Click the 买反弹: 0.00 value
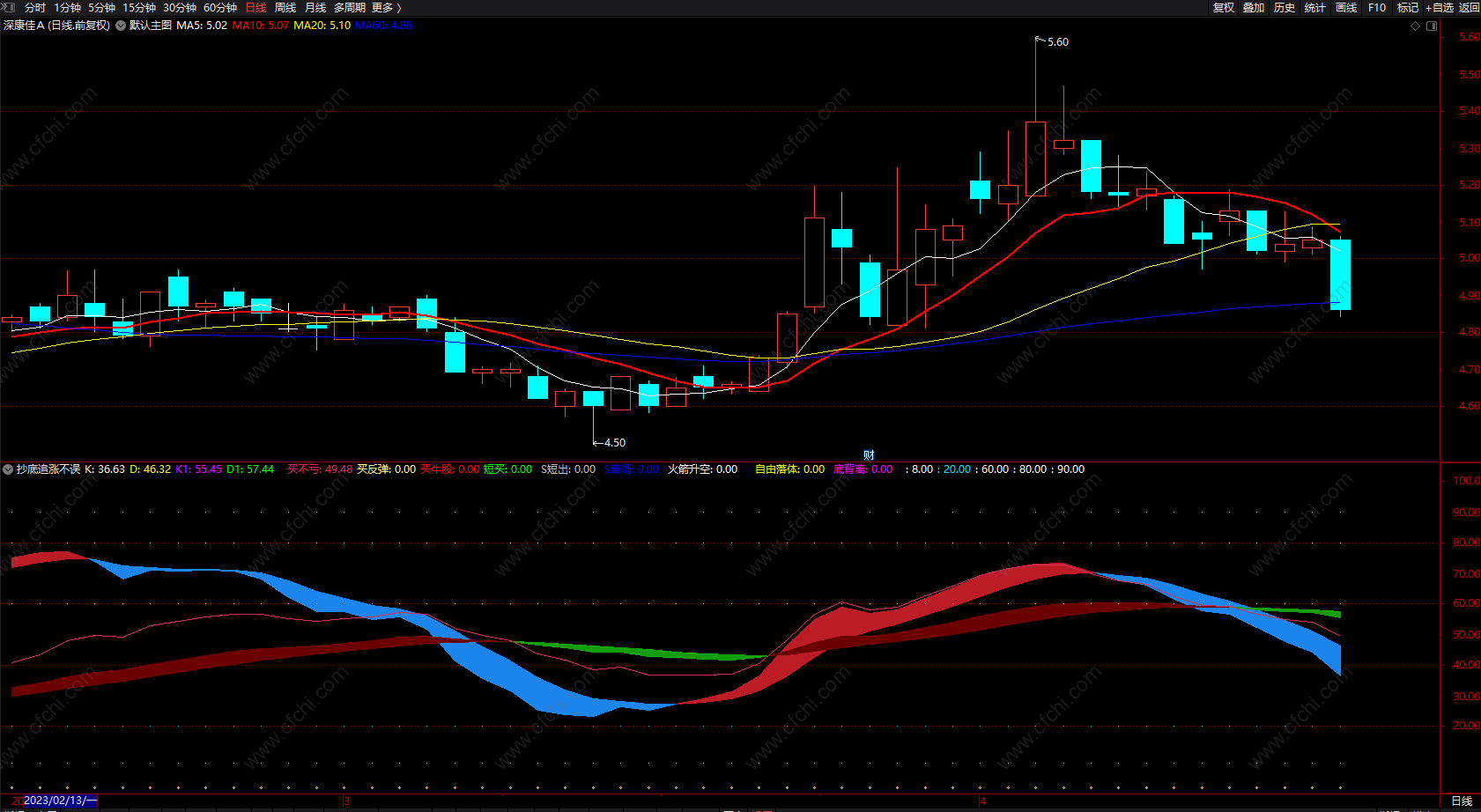This screenshot has height=812, width=1481. (x=386, y=469)
